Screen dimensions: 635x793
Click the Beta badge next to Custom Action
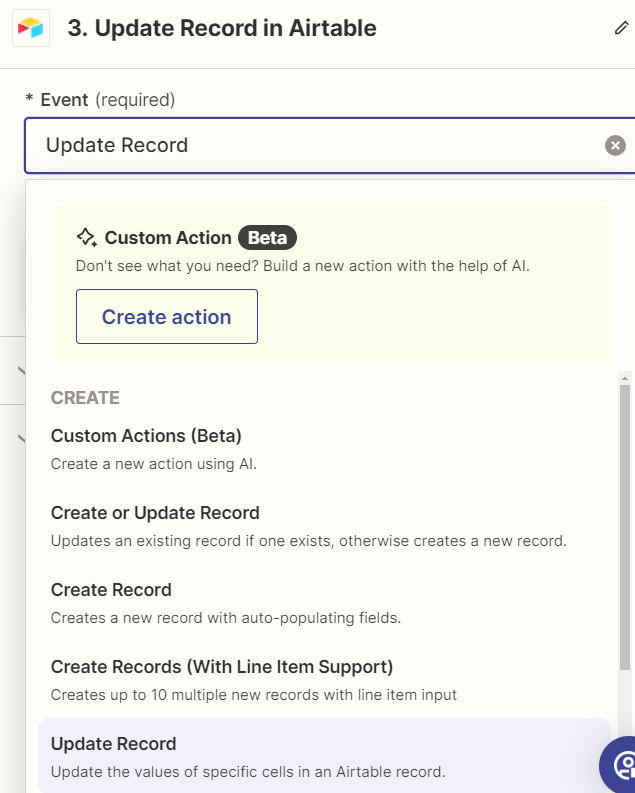pos(267,237)
